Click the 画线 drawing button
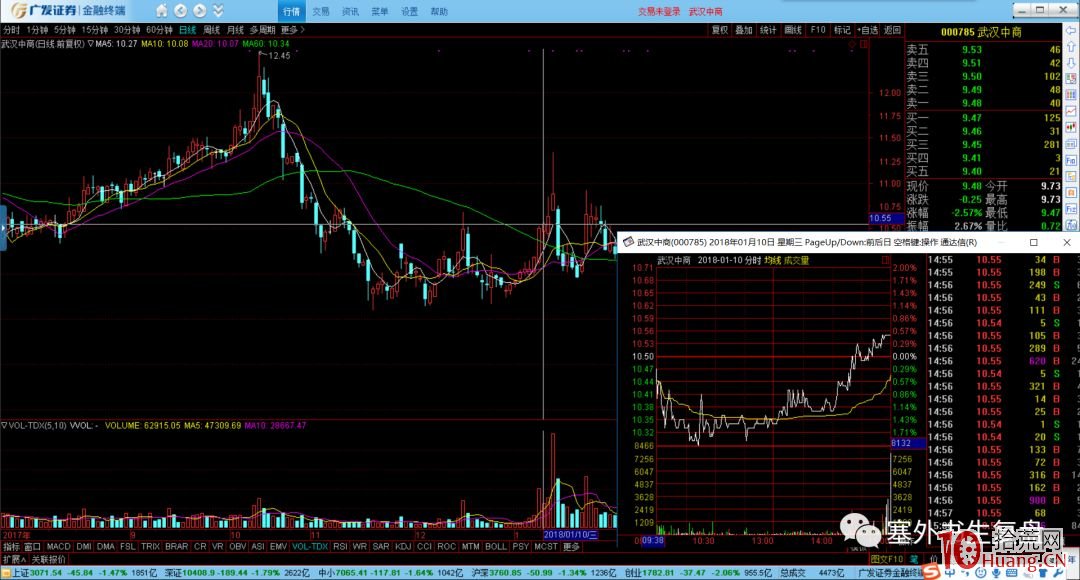Viewport: 1080px width, 580px height. pyautogui.click(x=793, y=30)
